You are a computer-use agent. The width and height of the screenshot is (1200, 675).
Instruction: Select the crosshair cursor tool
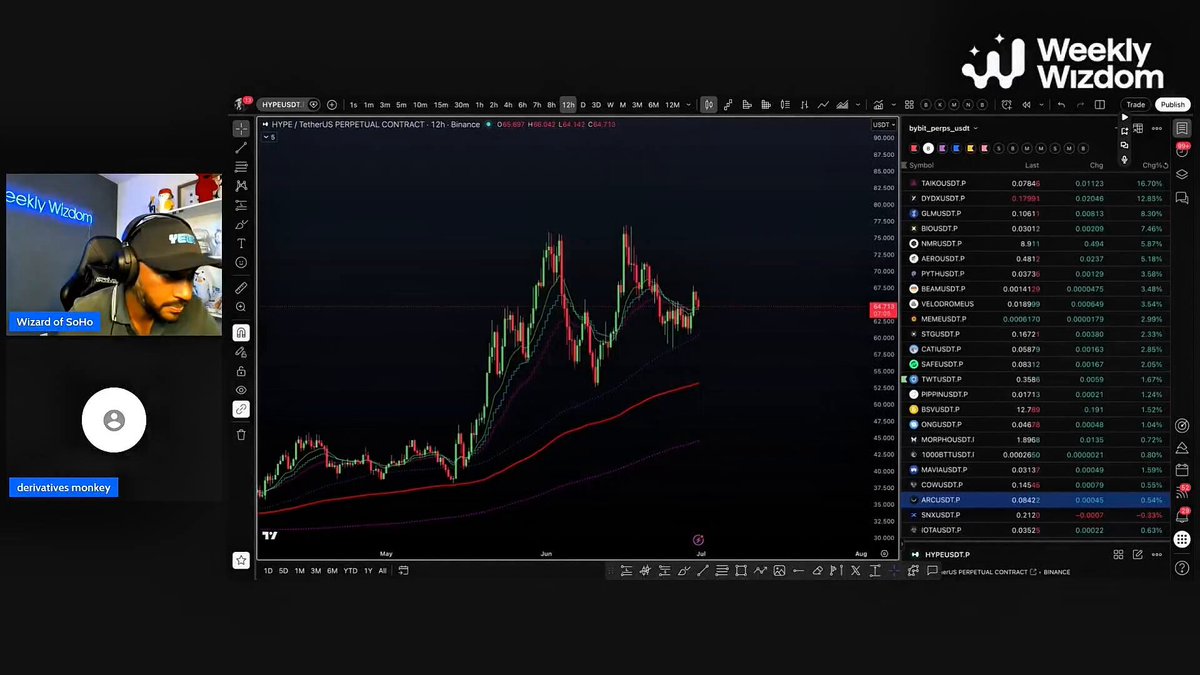(x=241, y=129)
